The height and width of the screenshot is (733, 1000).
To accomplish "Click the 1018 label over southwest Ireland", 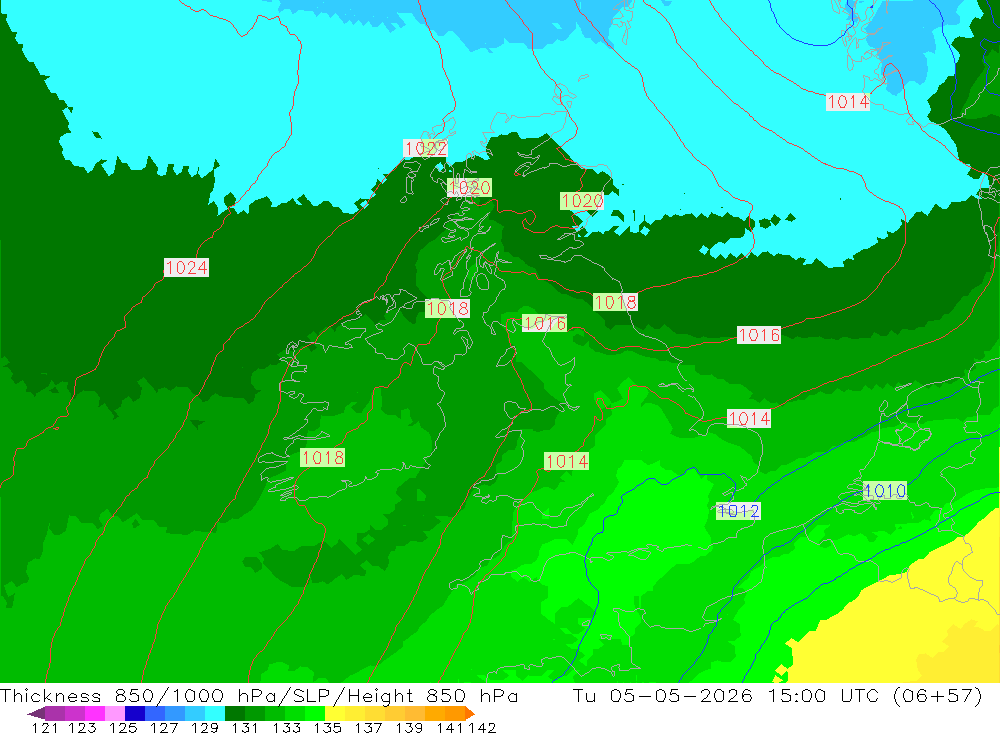I will coord(323,457).
